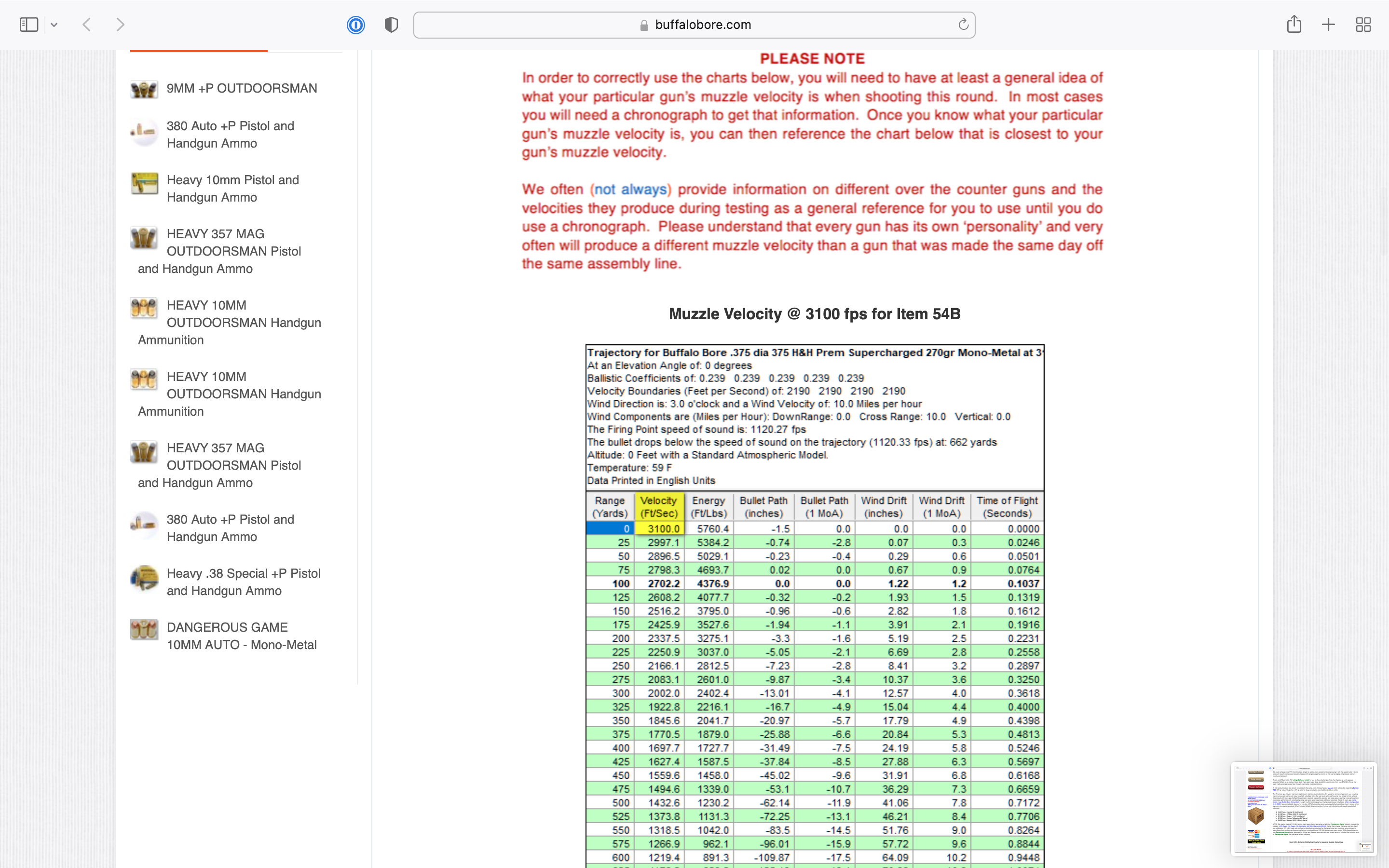Go back to the previous page
Viewport: 1389px width, 868px height.
pyautogui.click(x=87, y=25)
